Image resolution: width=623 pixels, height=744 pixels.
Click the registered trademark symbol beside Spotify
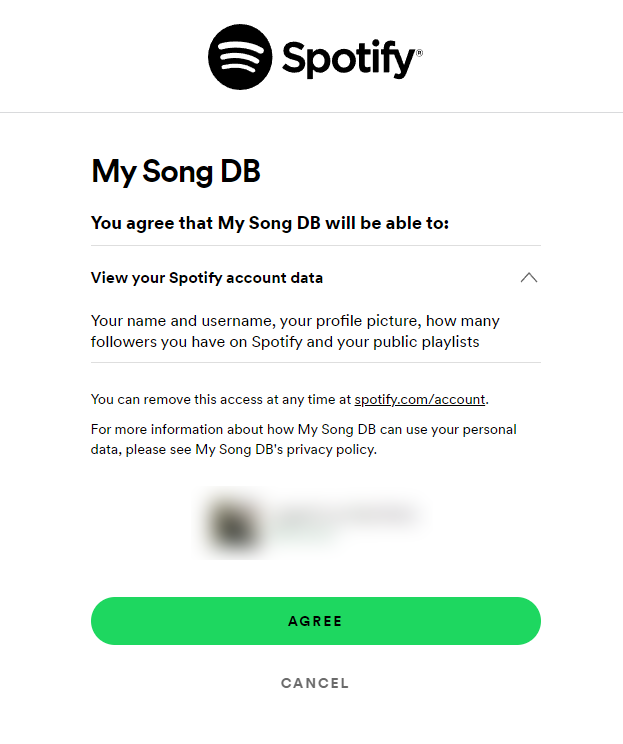(x=419, y=53)
